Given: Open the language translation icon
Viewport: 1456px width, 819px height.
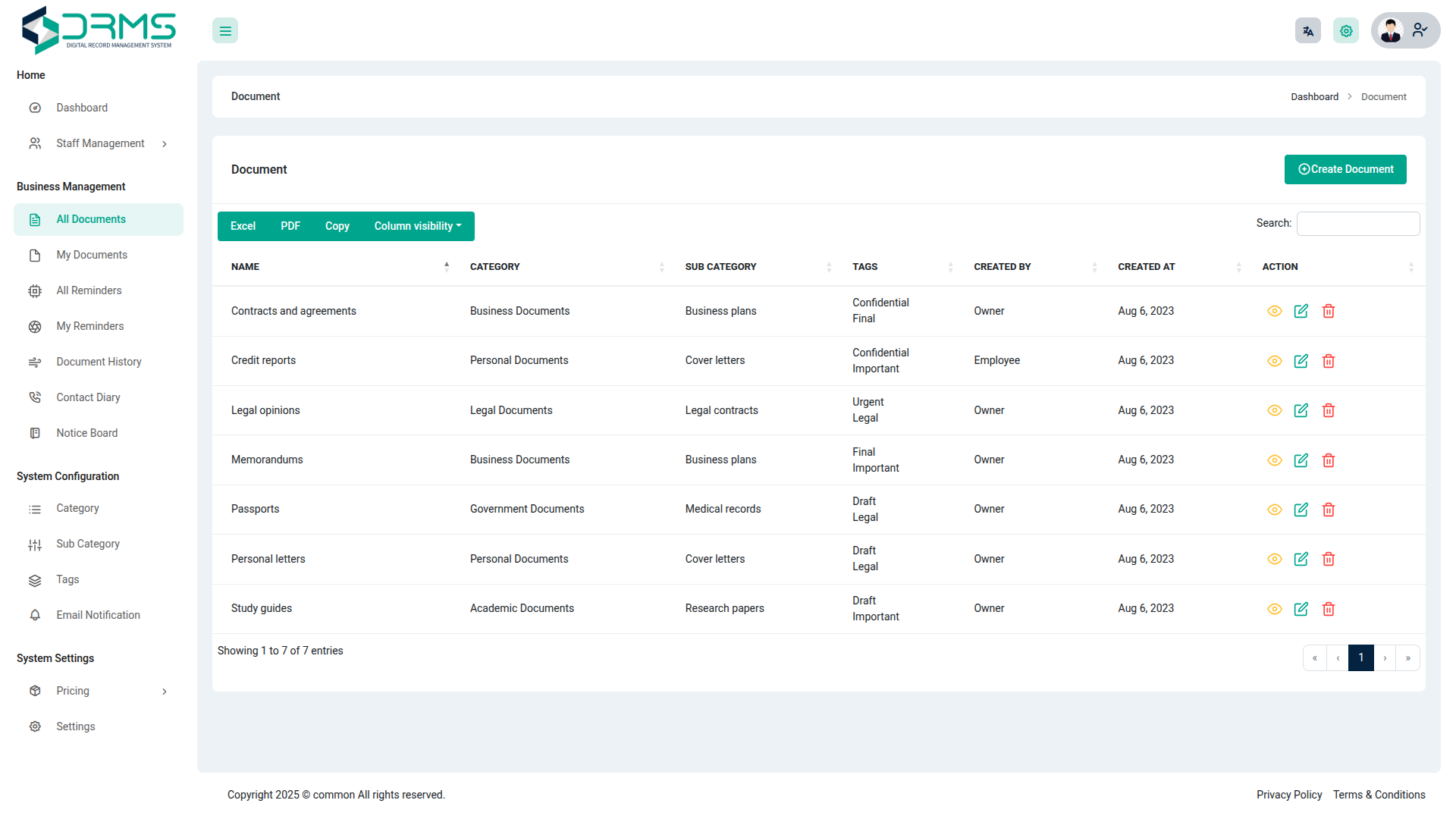Looking at the screenshot, I should click(x=1307, y=31).
